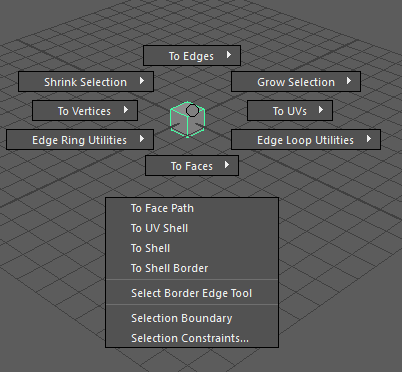402x372 pixels.
Task: Choose Grow Selection in marking menu
Action: (296, 81)
